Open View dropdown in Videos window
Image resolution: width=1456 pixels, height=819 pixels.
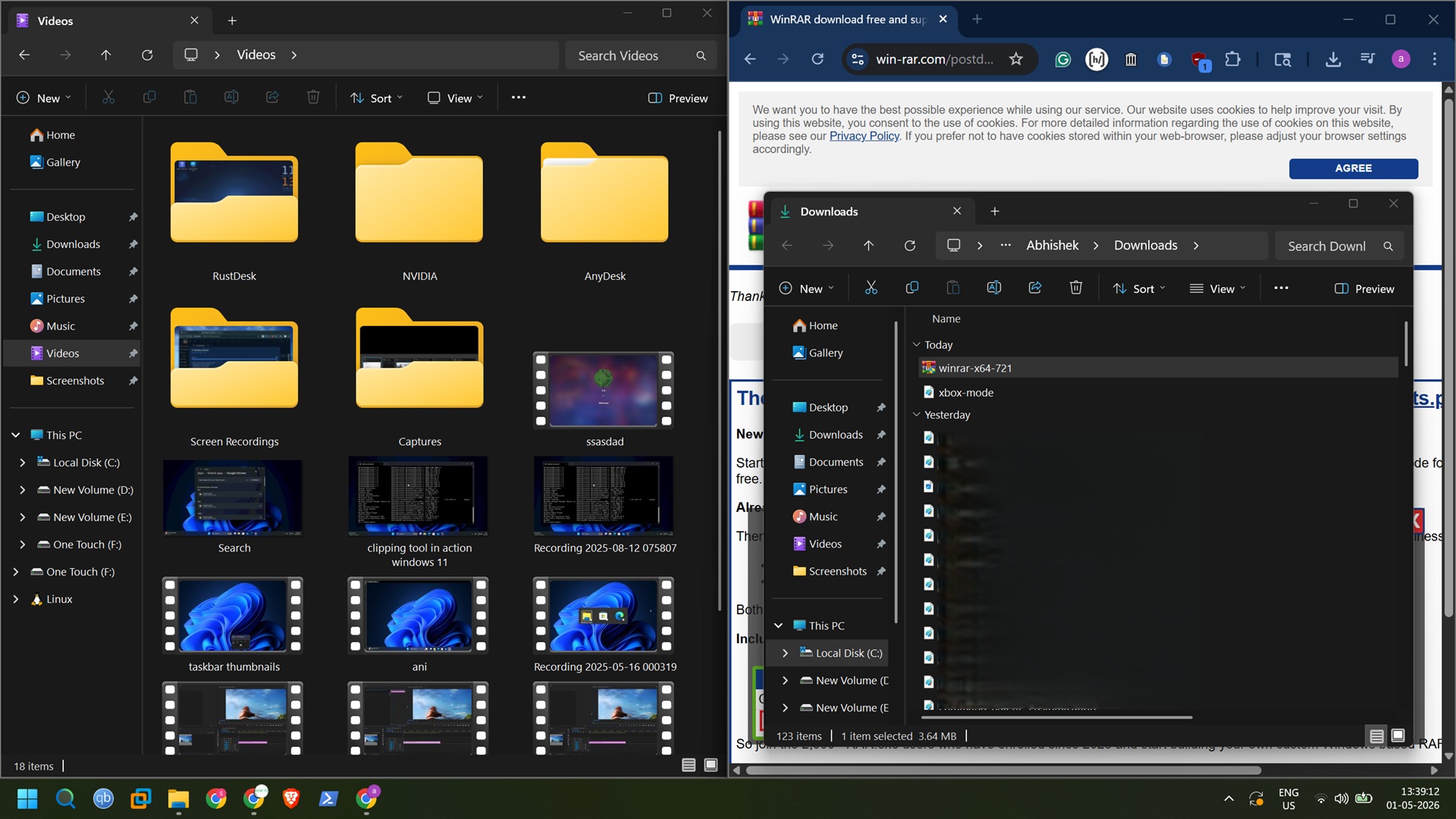pos(455,98)
